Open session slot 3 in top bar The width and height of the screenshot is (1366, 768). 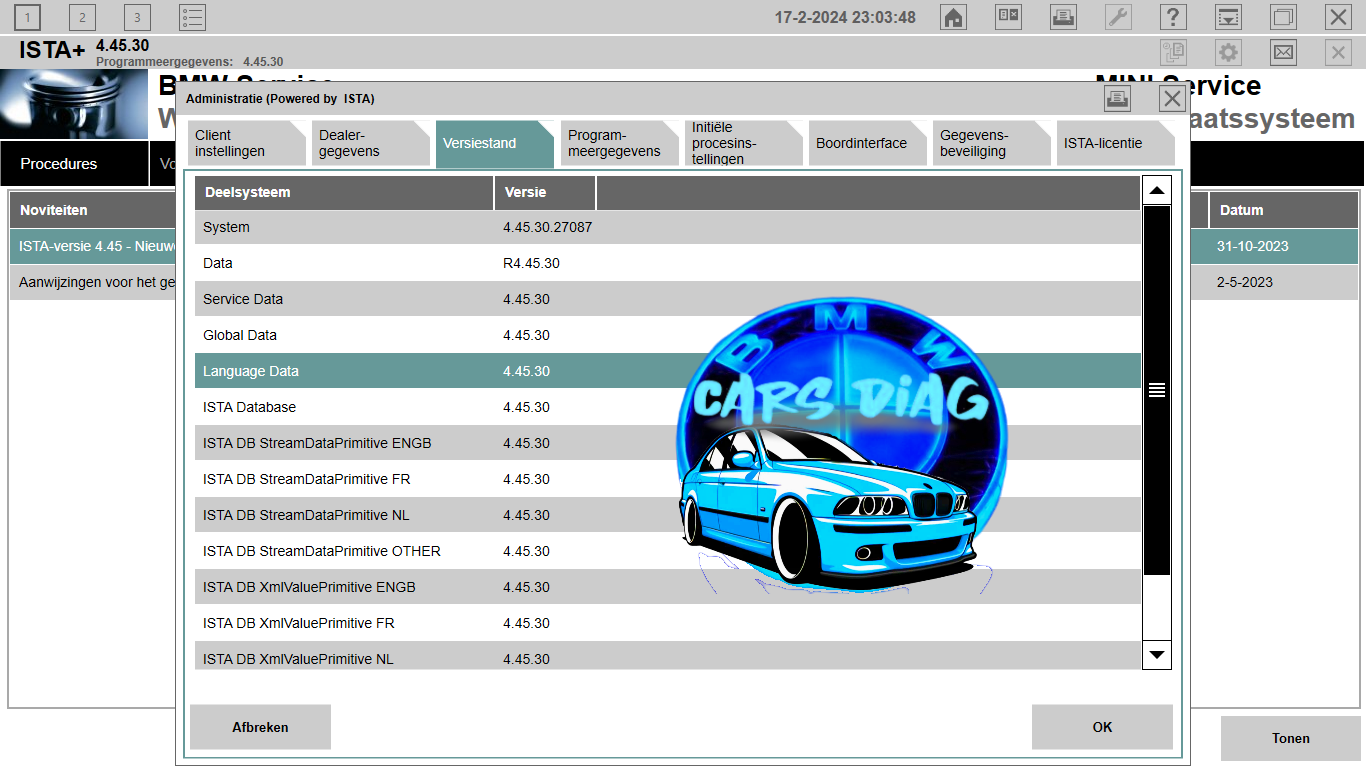137,17
